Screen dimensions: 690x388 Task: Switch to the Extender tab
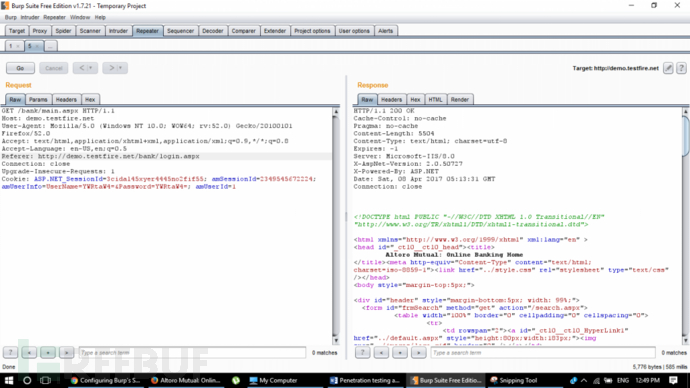coord(275,31)
